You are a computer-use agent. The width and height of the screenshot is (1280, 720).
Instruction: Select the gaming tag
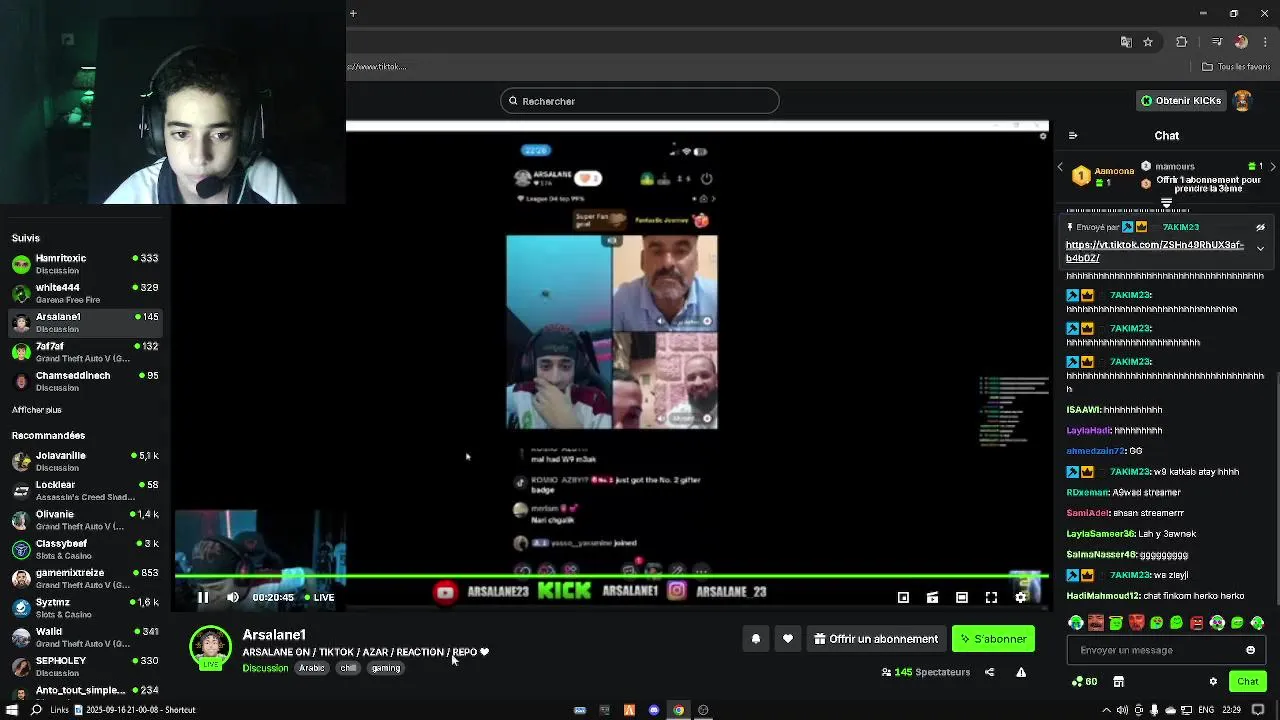pyautogui.click(x=385, y=668)
